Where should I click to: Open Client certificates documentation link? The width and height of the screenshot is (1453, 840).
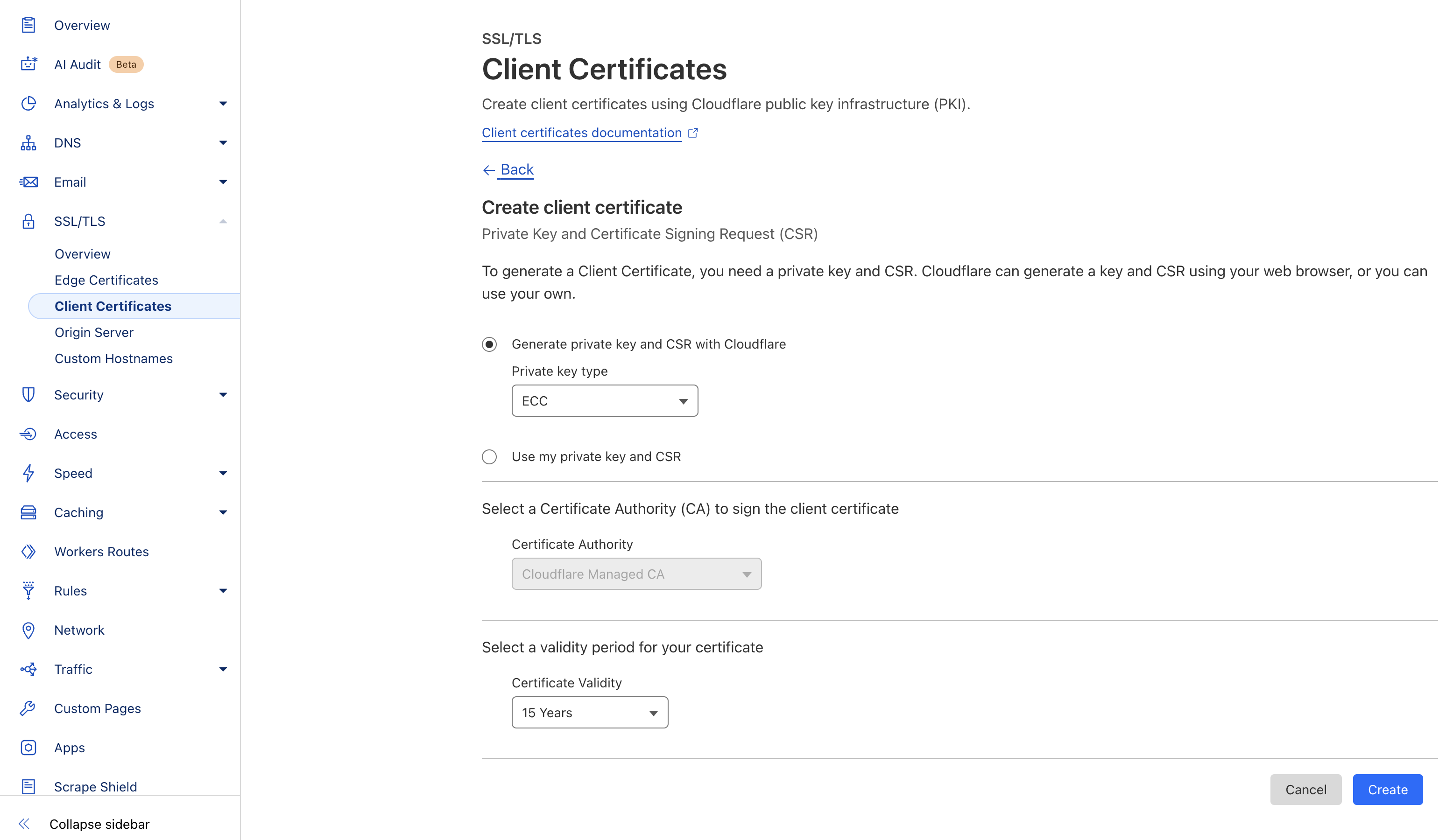pos(581,133)
